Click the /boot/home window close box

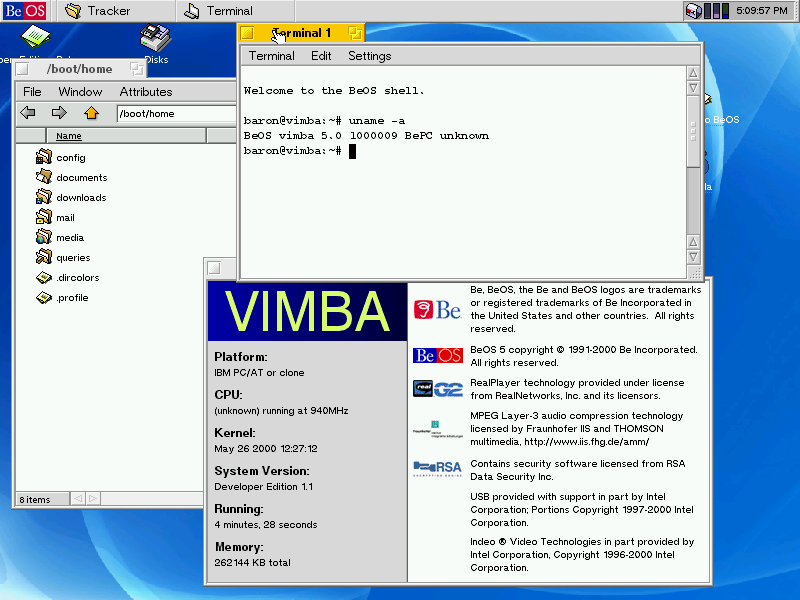coord(22,69)
